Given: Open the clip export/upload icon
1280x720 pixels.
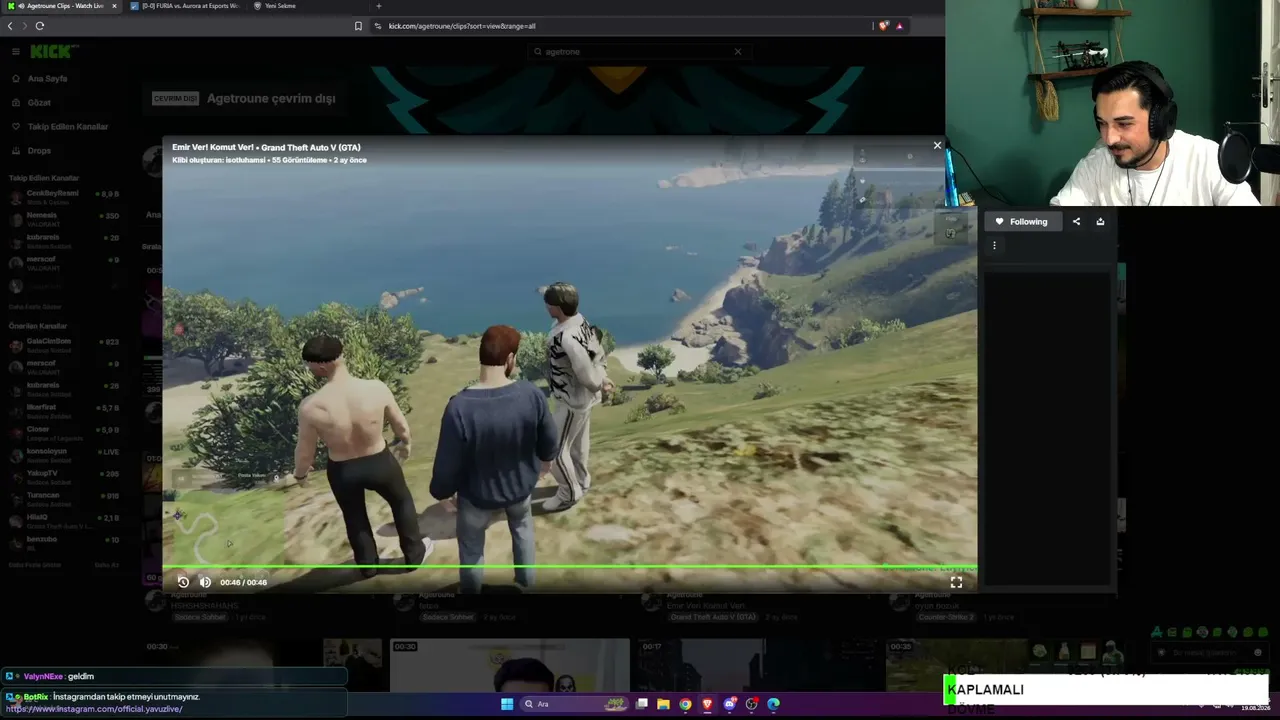Looking at the screenshot, I should (1100, 222).
